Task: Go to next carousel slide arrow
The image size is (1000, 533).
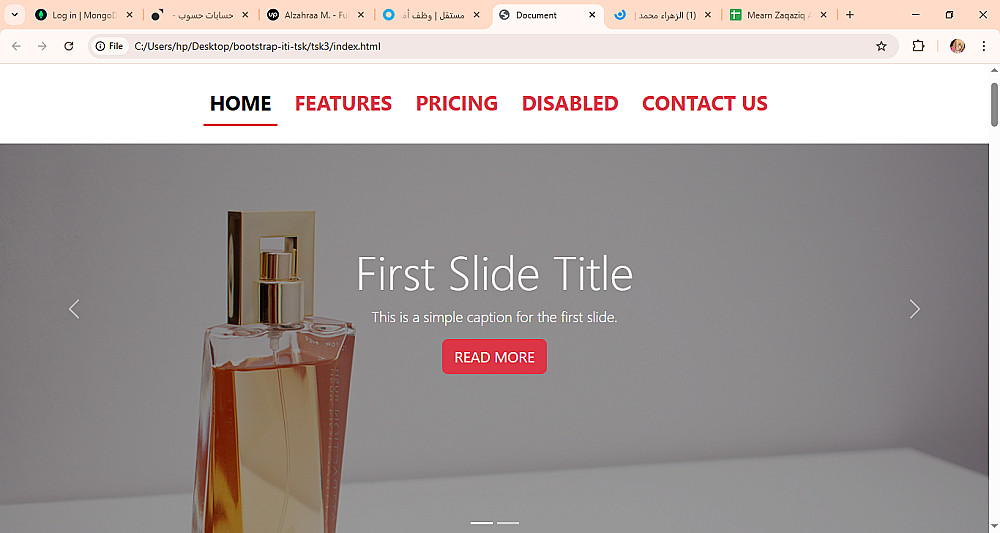Action: (915, 309)
